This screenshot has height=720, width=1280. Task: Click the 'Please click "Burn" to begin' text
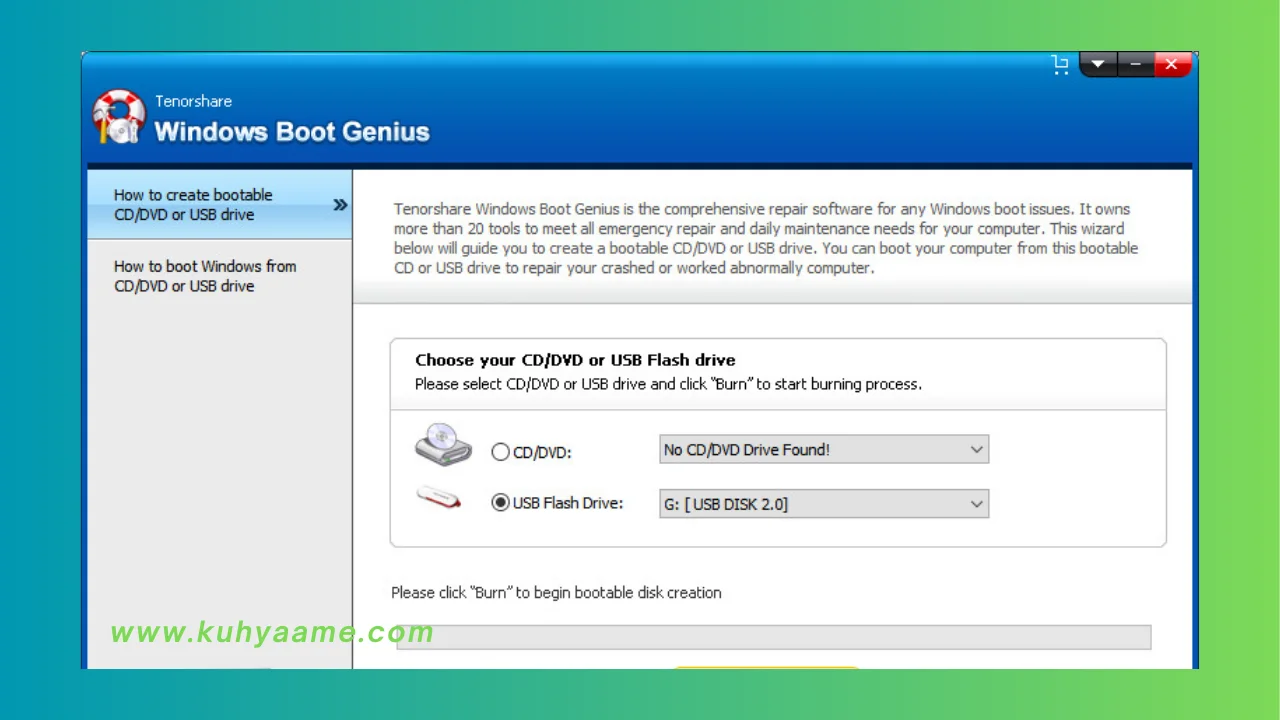tap(556, 592)
